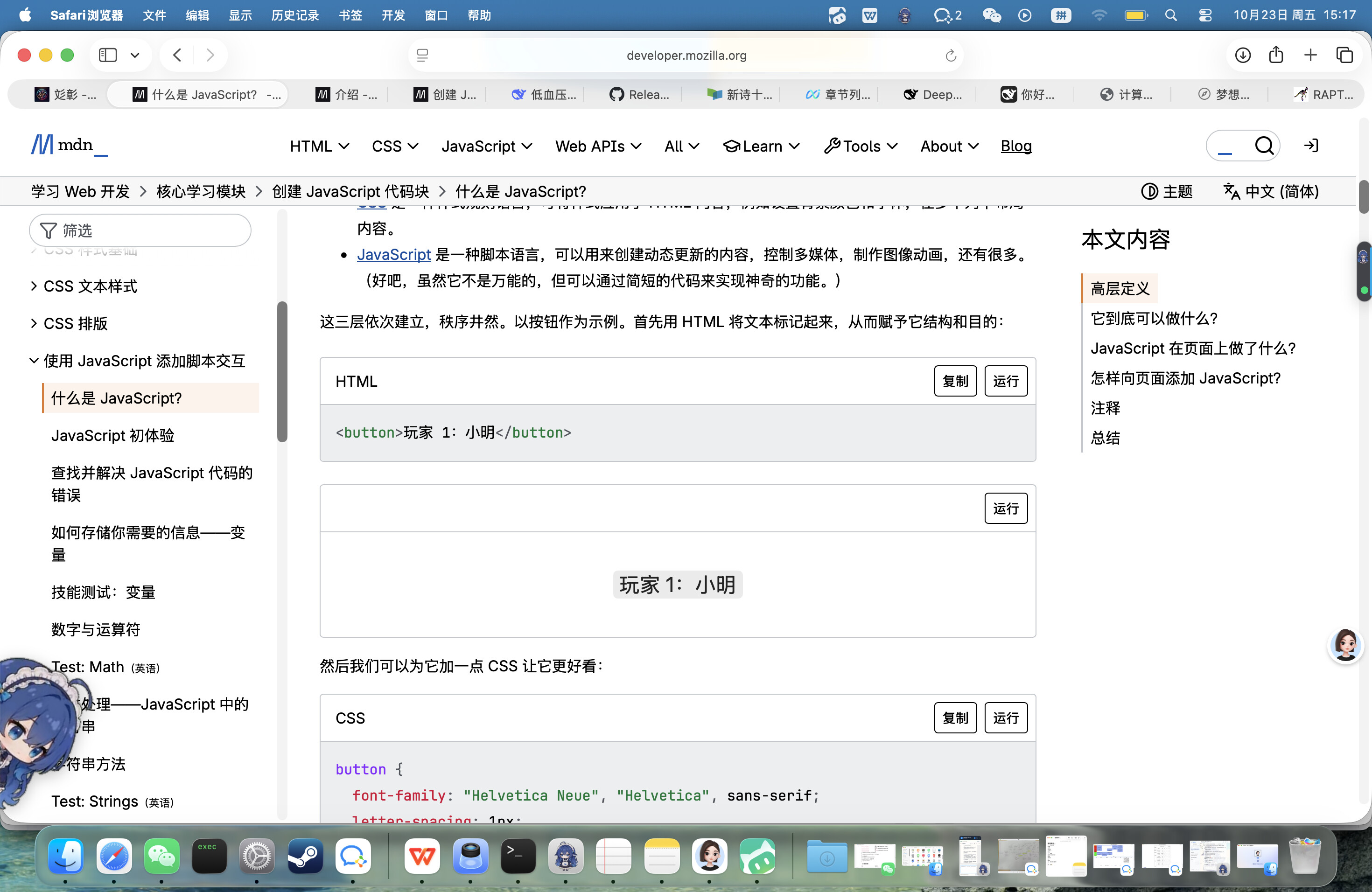Toggle Safari sidebar icon
The image size is (1372, 892).
(108, 55)
